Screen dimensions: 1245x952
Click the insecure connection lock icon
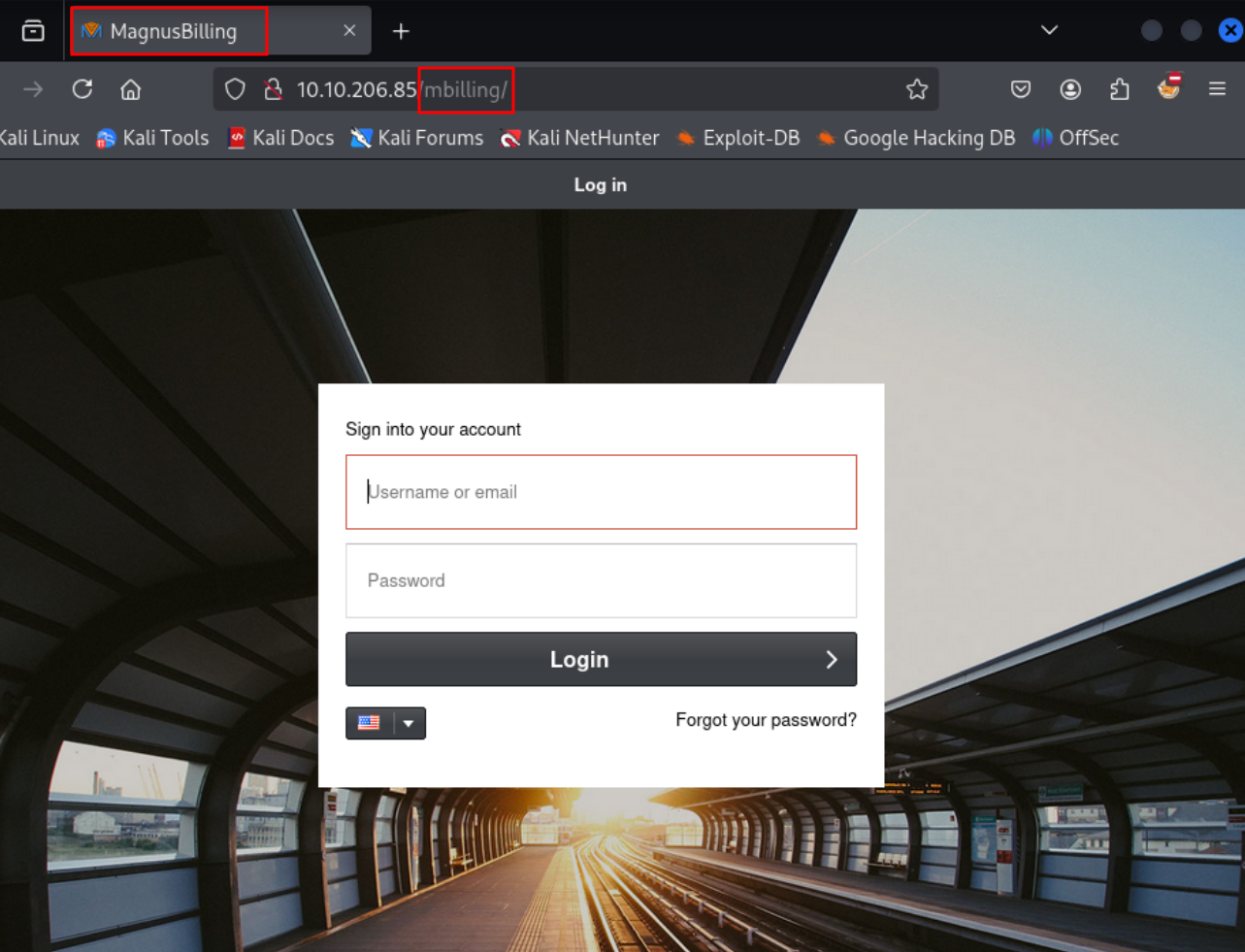click(x=274, y=89)
